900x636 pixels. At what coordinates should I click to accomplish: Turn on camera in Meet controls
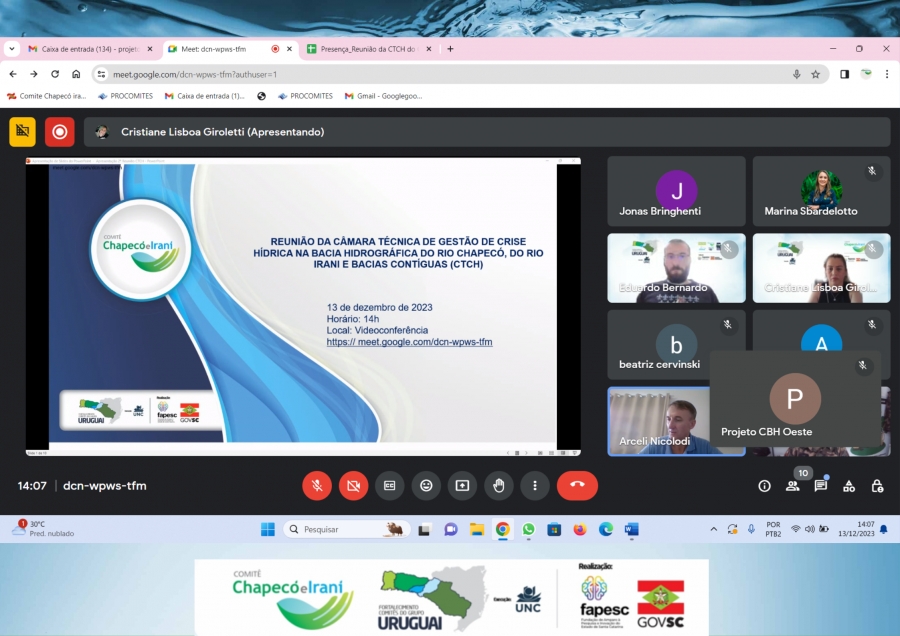(353, 486)
